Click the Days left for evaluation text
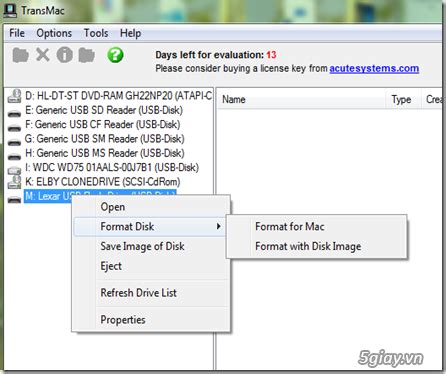This screenshot has height=374, width=446. click(x=216, y=55)
